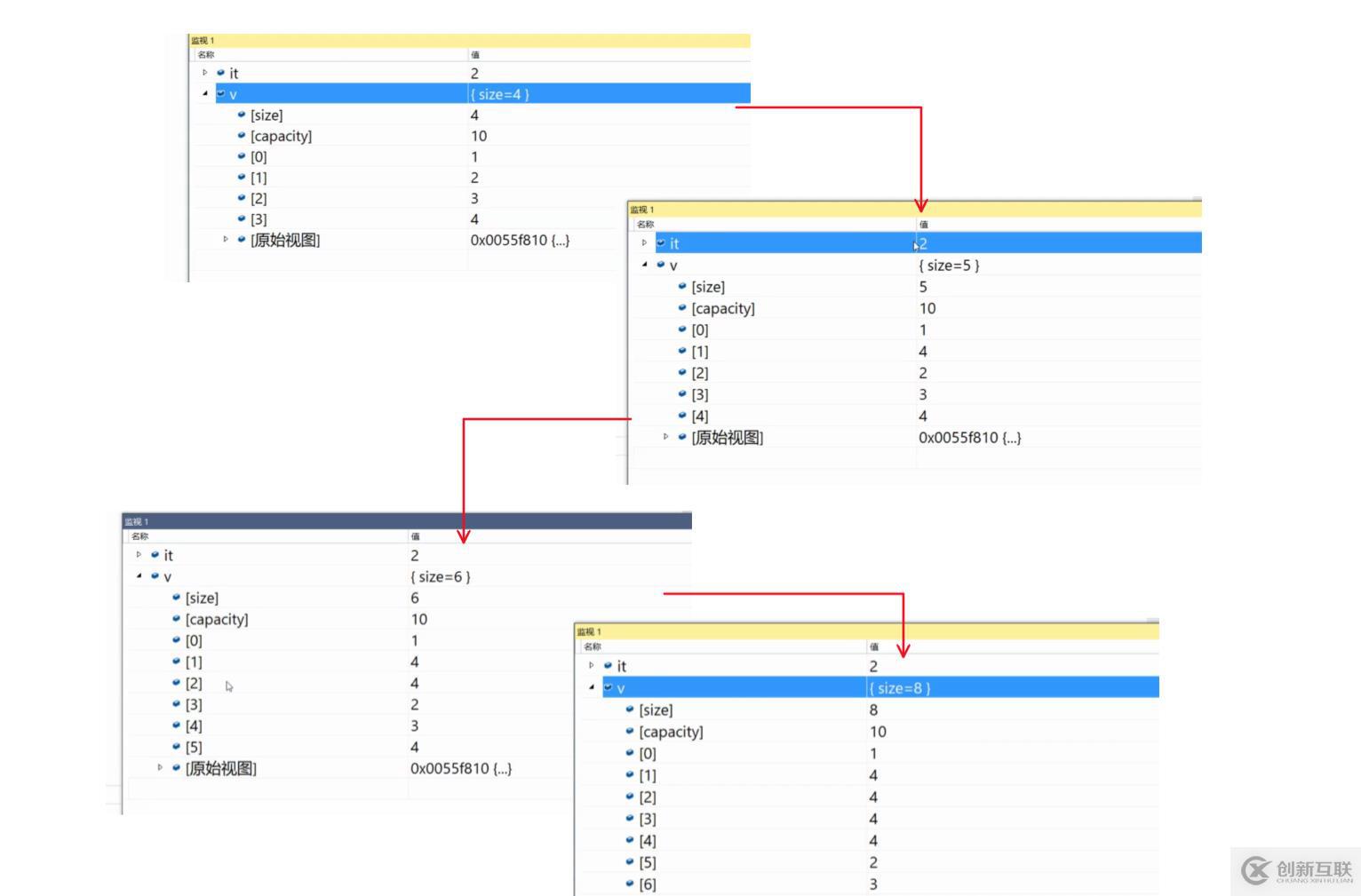Expand [原始视图] in the size=5 watch window

665,437
